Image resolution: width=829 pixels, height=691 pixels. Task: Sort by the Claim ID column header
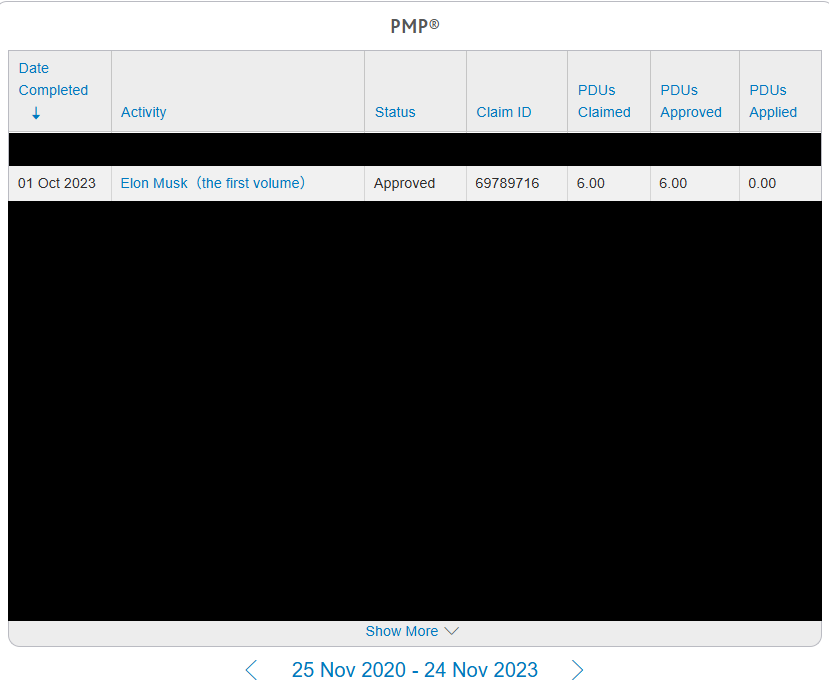tap(503, 112)
